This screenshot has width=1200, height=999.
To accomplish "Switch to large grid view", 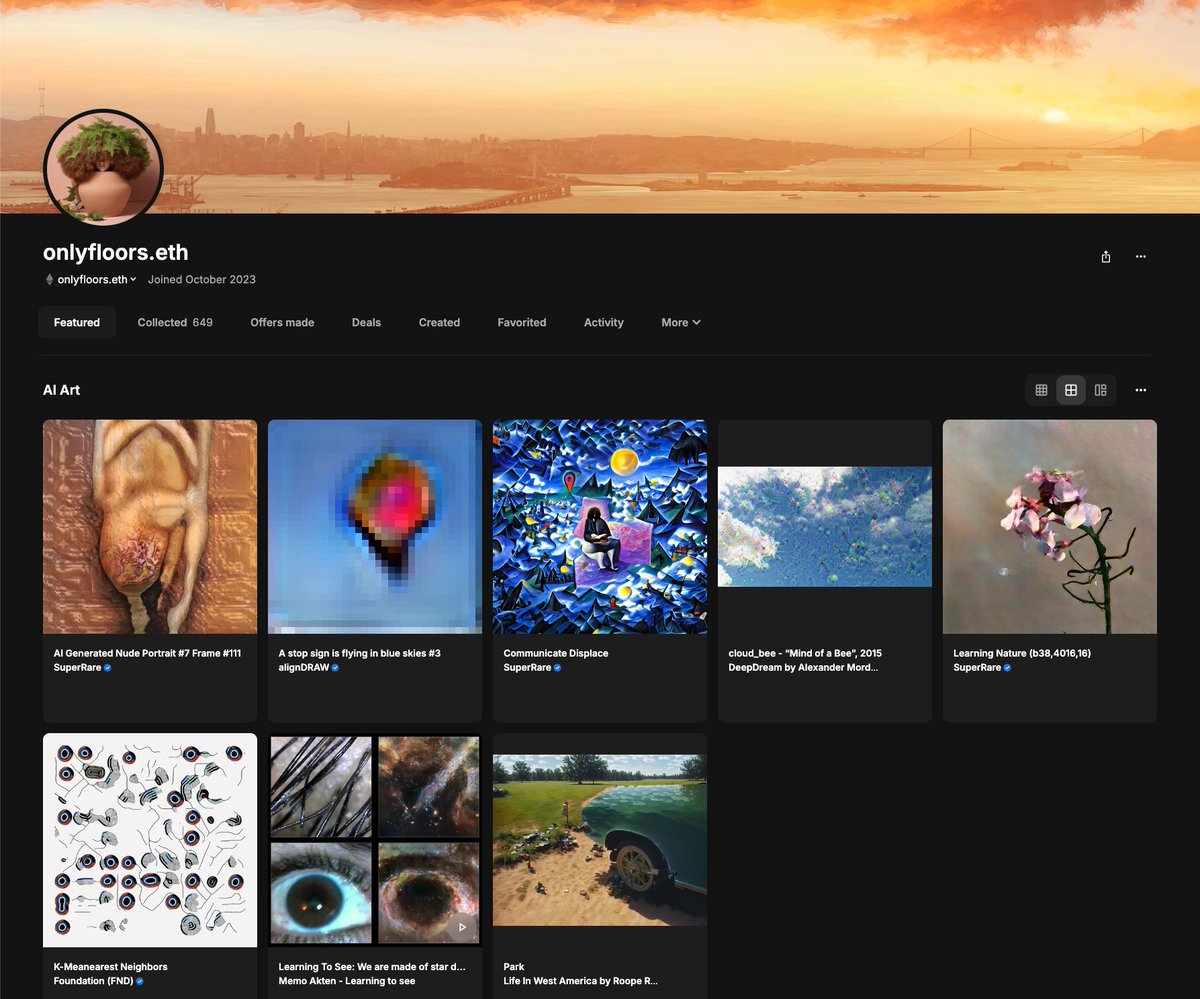I will click(1071, 390).
